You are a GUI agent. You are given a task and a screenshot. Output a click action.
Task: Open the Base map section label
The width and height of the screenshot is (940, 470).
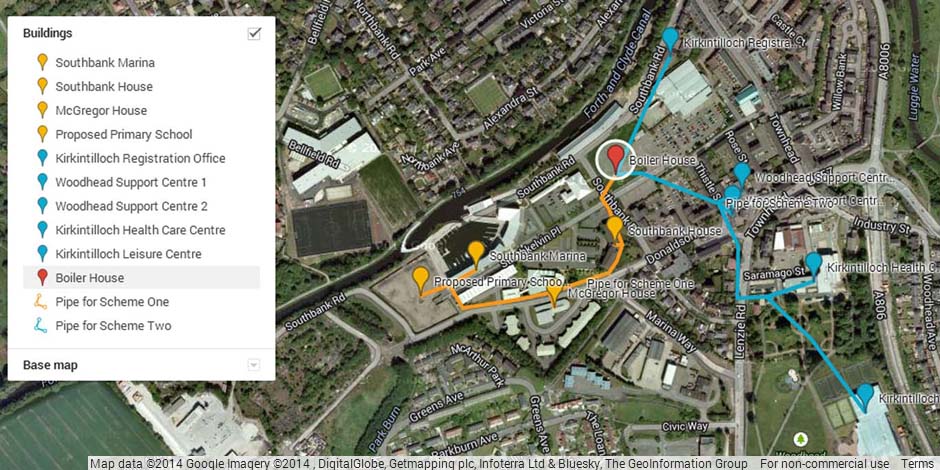click(50, 364)
